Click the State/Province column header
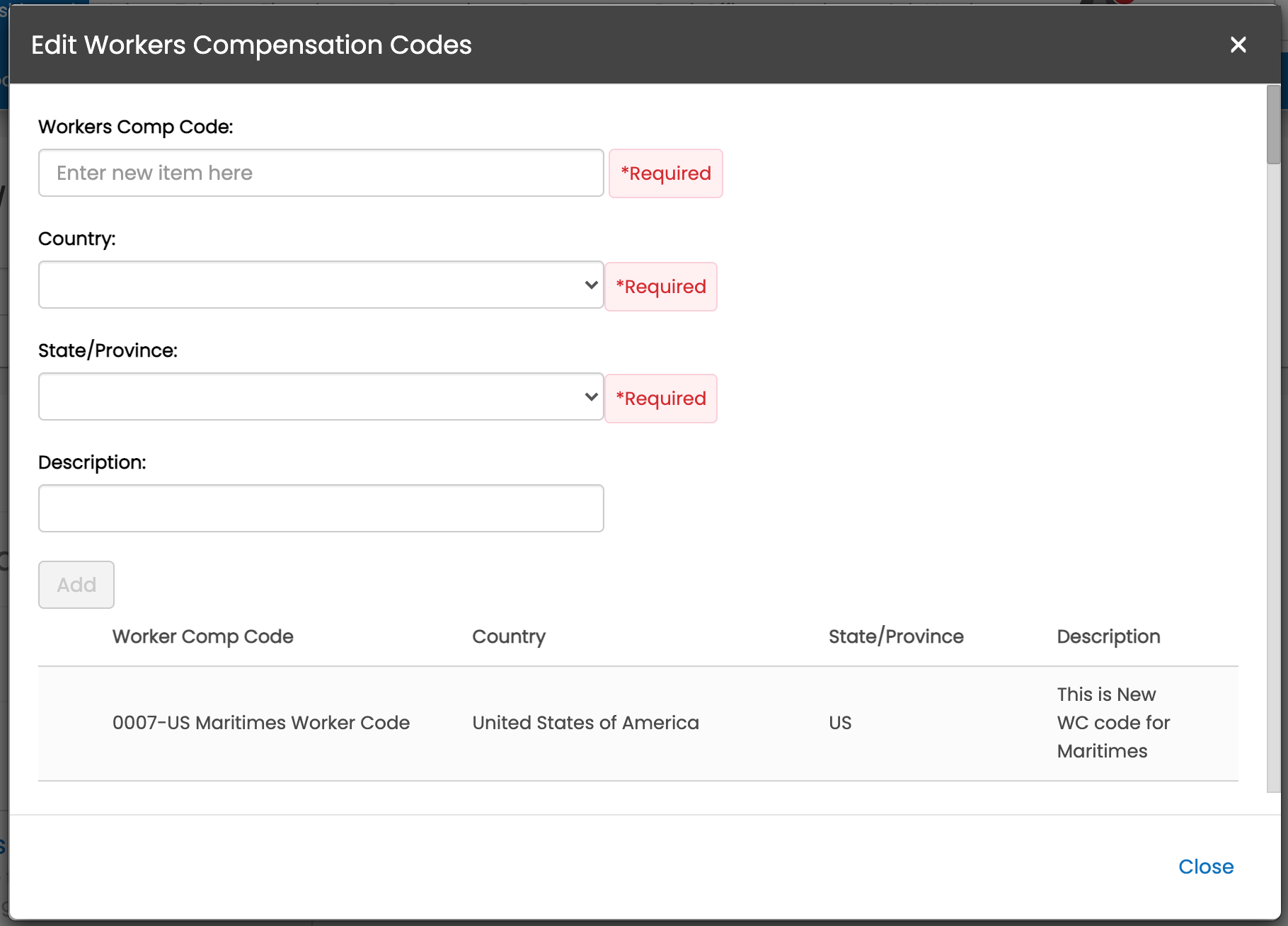The image size is (1288, 926). click(896, 636)
